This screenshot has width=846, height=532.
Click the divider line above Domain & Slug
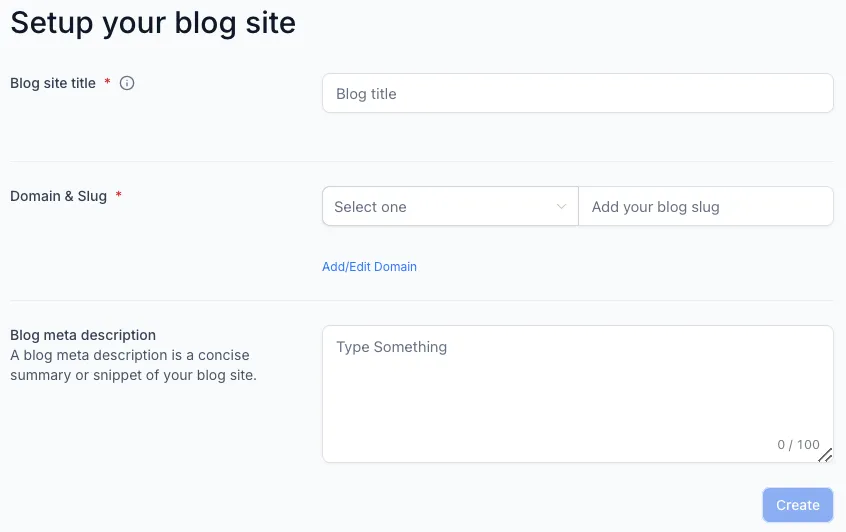pos(422,161)
